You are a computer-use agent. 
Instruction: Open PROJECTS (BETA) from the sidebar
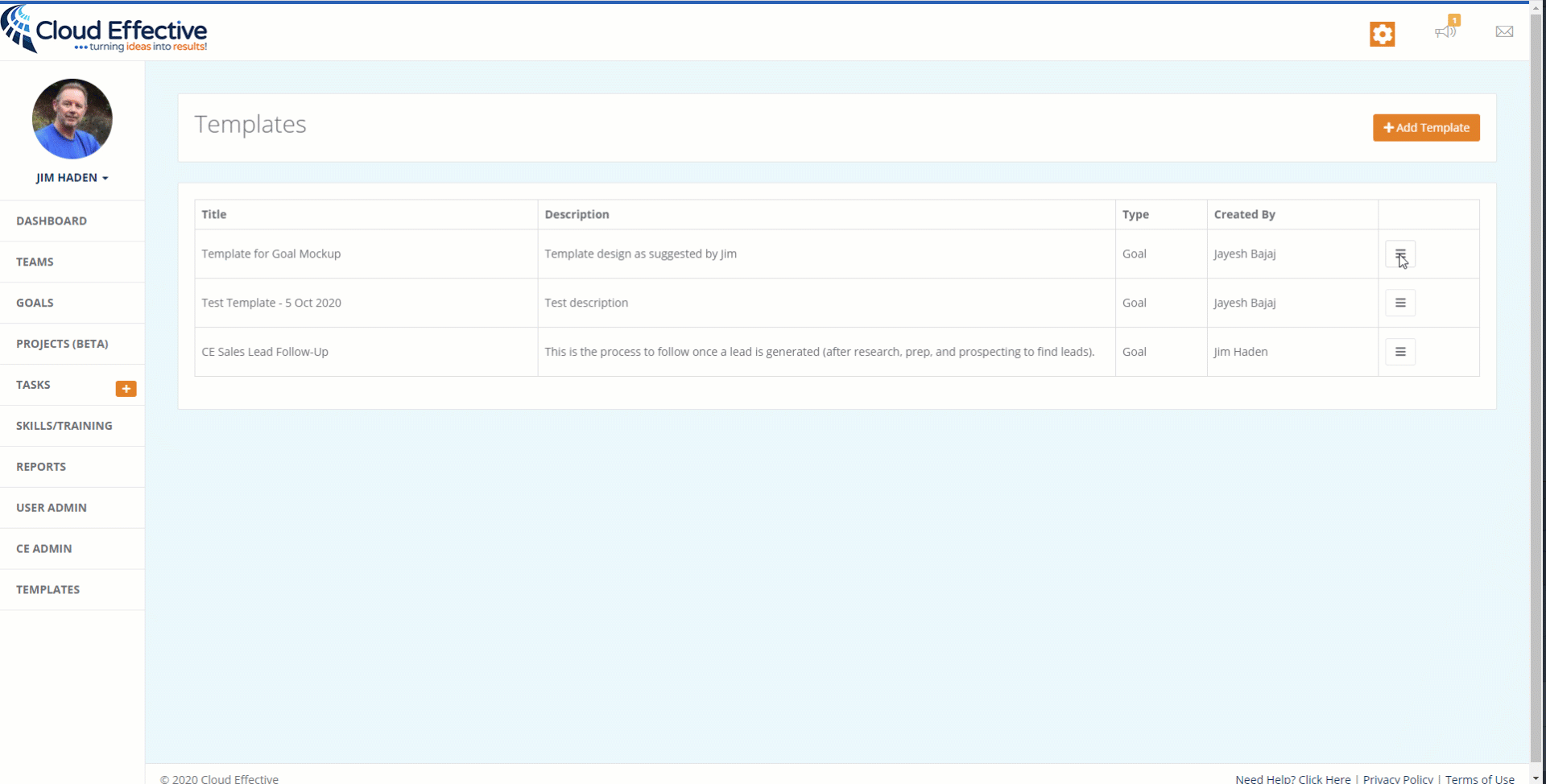click(x=61, y=344)
